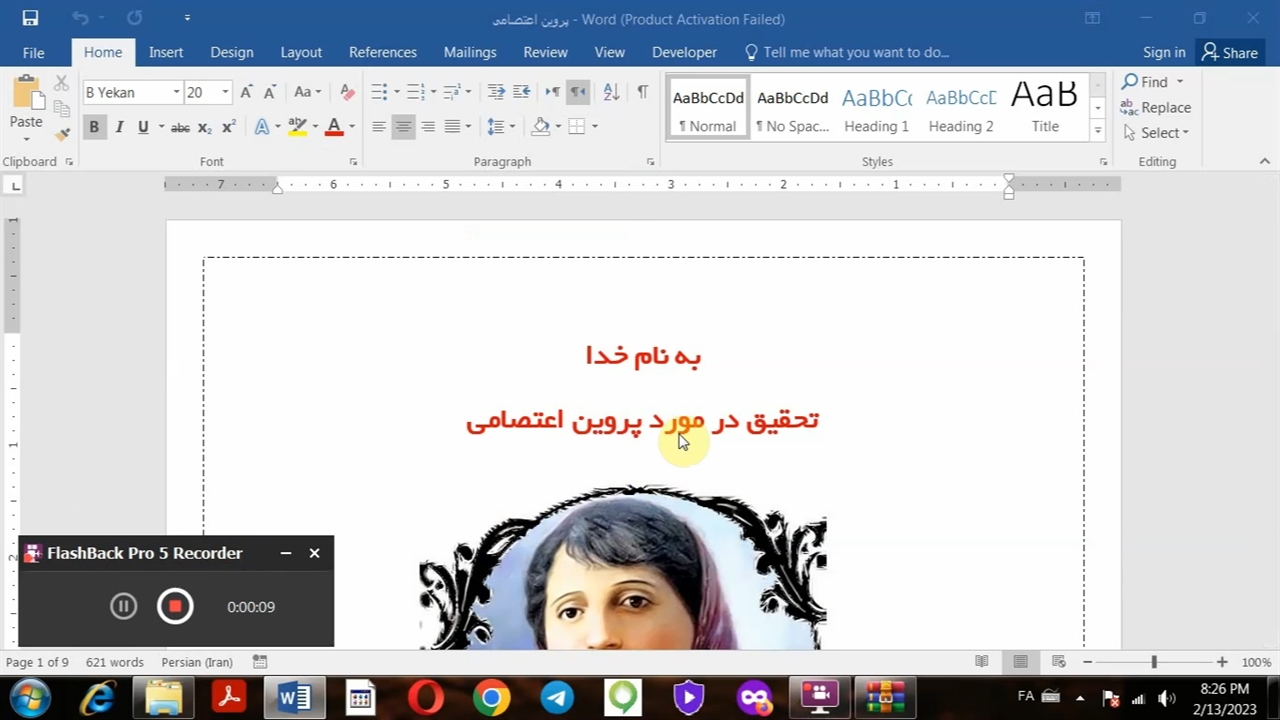The image size is (1280, 720).
Task: Toggle Bold formatting button
Action: coord(94,127)
